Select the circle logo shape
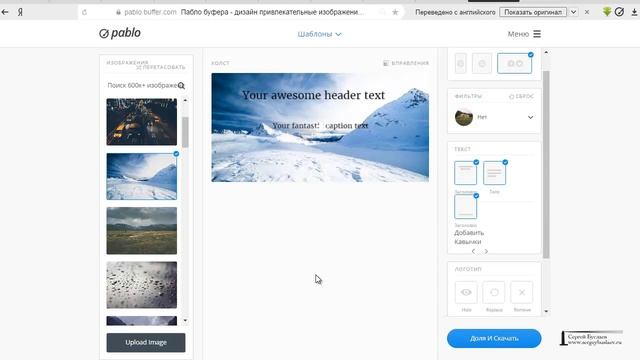The height and width of the screenshot is (360, 640). [494, 292]
